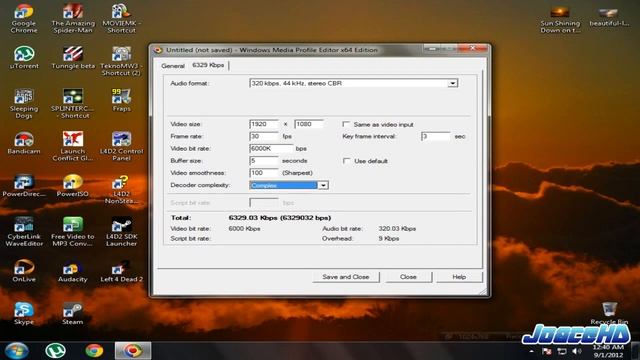Launch Fraps from the desktop

[121, 100]
